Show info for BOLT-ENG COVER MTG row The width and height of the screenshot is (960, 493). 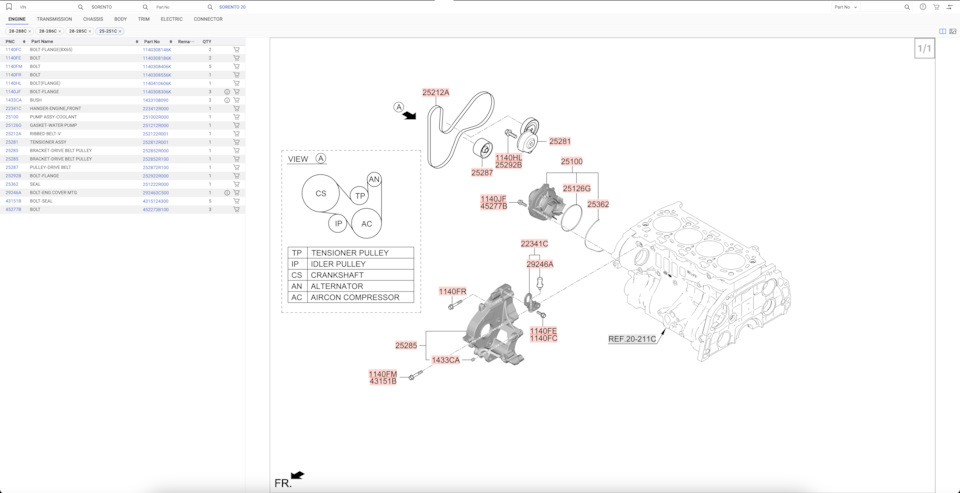(x=227, y=193)
